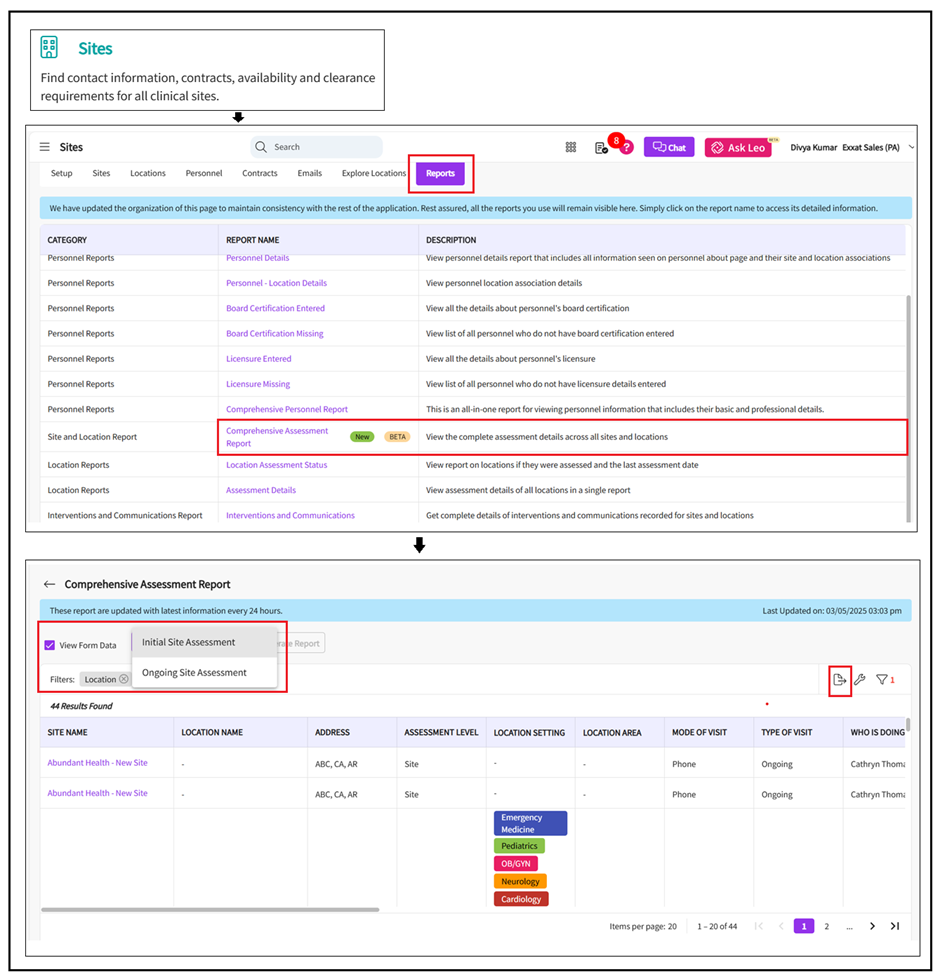Viewport: 940px width, 979px height.
Task: Click in the Search input field
Action: pos(322,147)
